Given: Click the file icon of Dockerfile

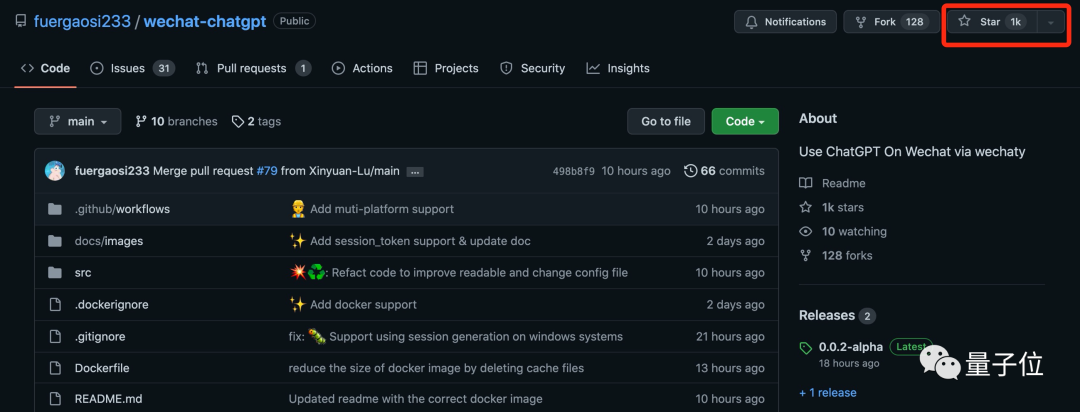Looking at the screenshot, I should (x=55, y=369).
